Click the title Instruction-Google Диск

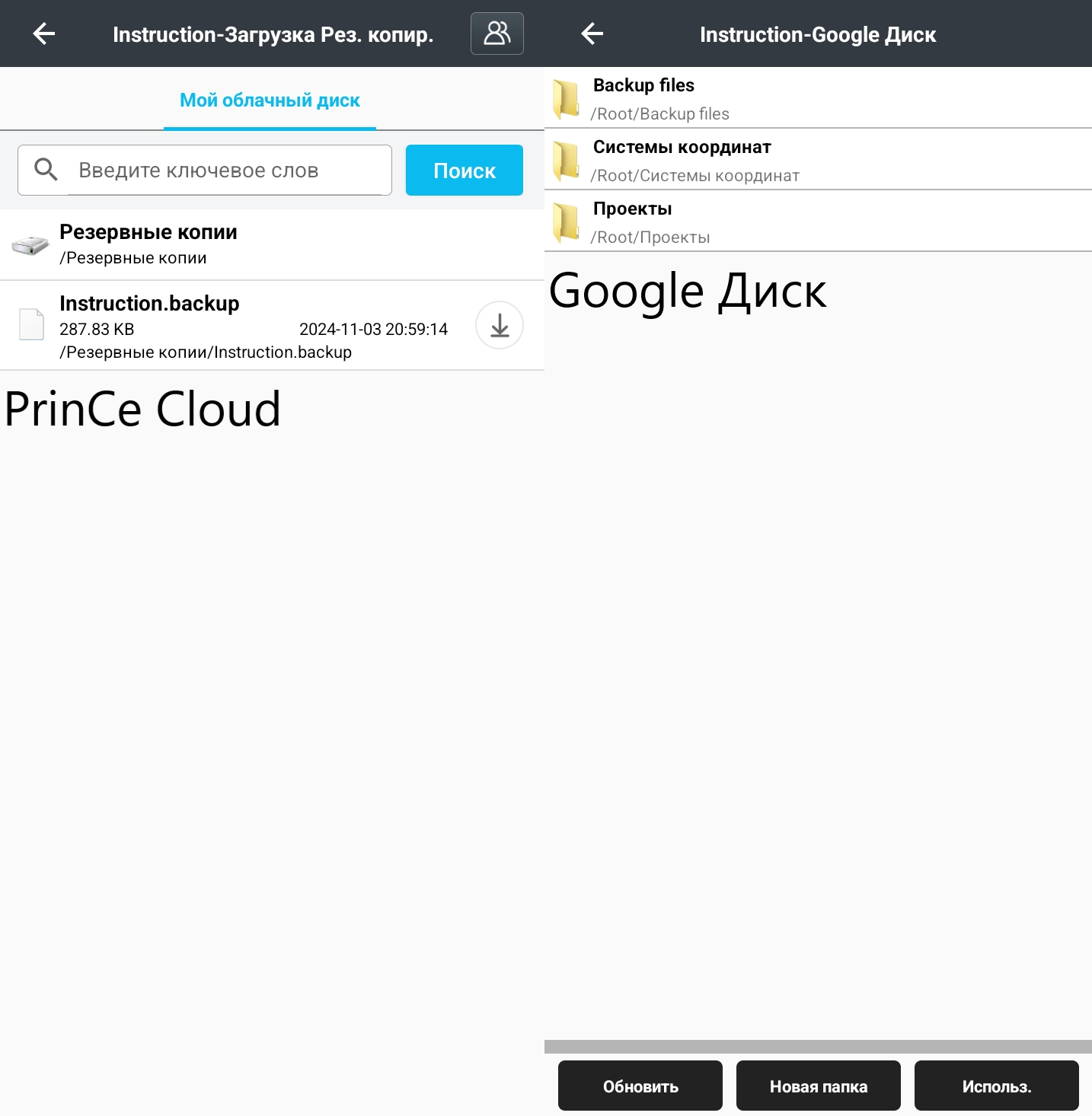(818, 34)
